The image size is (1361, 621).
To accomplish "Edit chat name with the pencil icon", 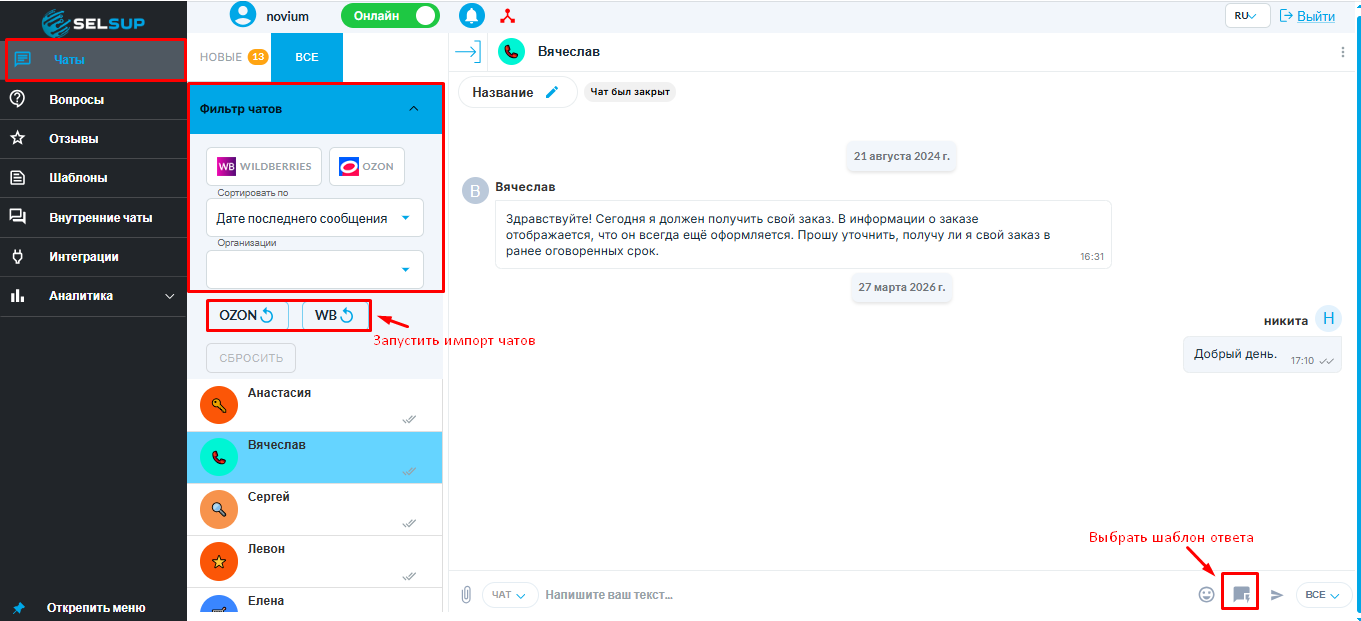I will (552, 92).
